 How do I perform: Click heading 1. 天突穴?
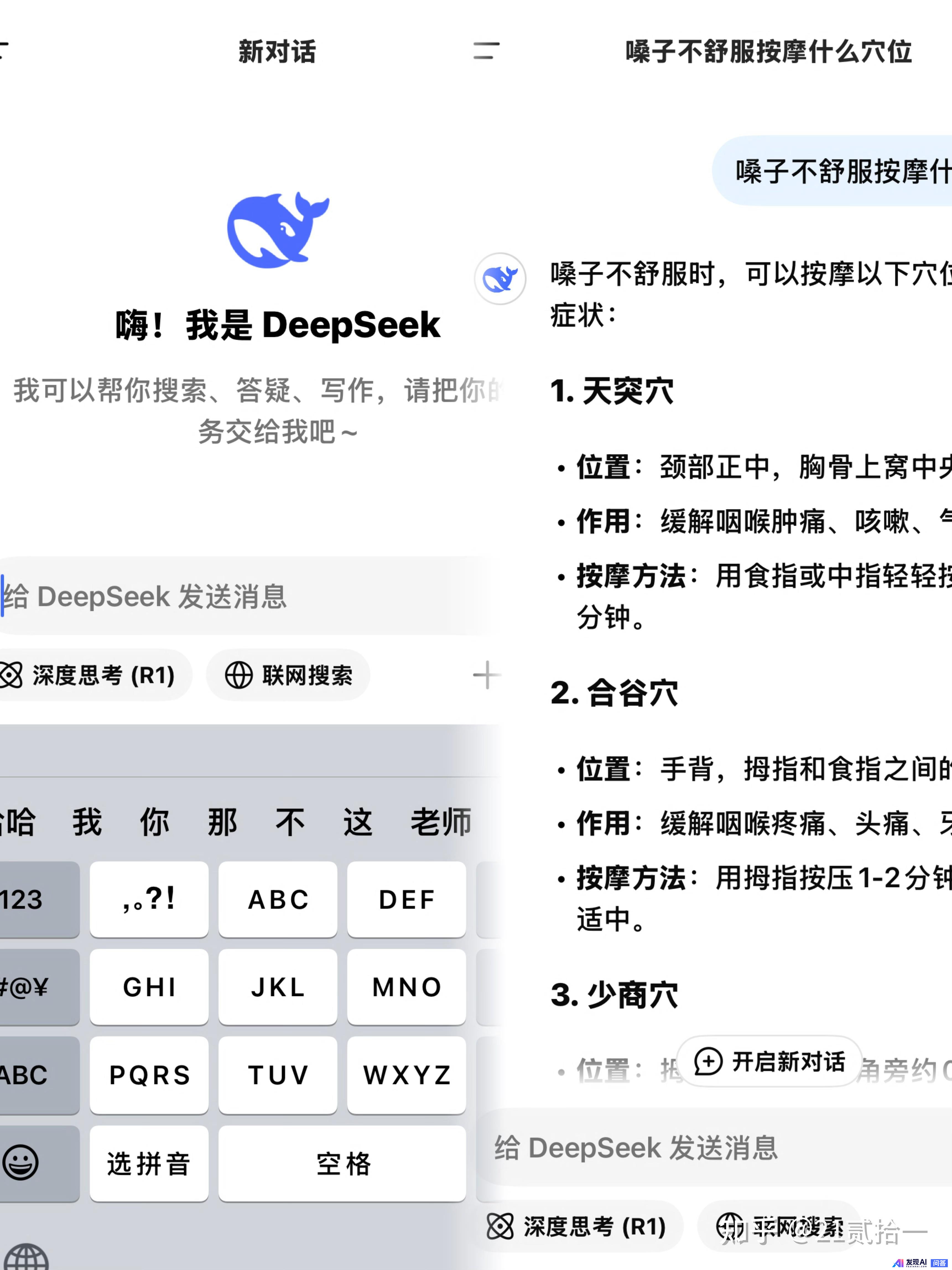click(x=612, y=391)
